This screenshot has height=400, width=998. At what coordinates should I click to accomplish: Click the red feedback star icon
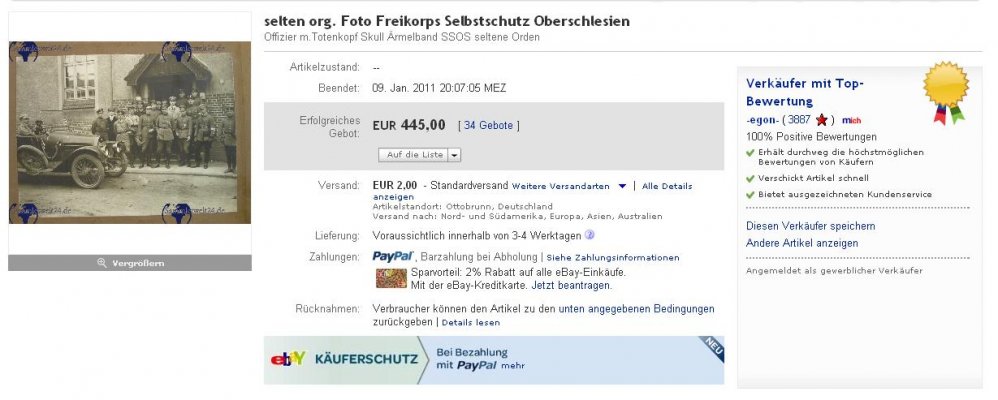tap(822, 120)
